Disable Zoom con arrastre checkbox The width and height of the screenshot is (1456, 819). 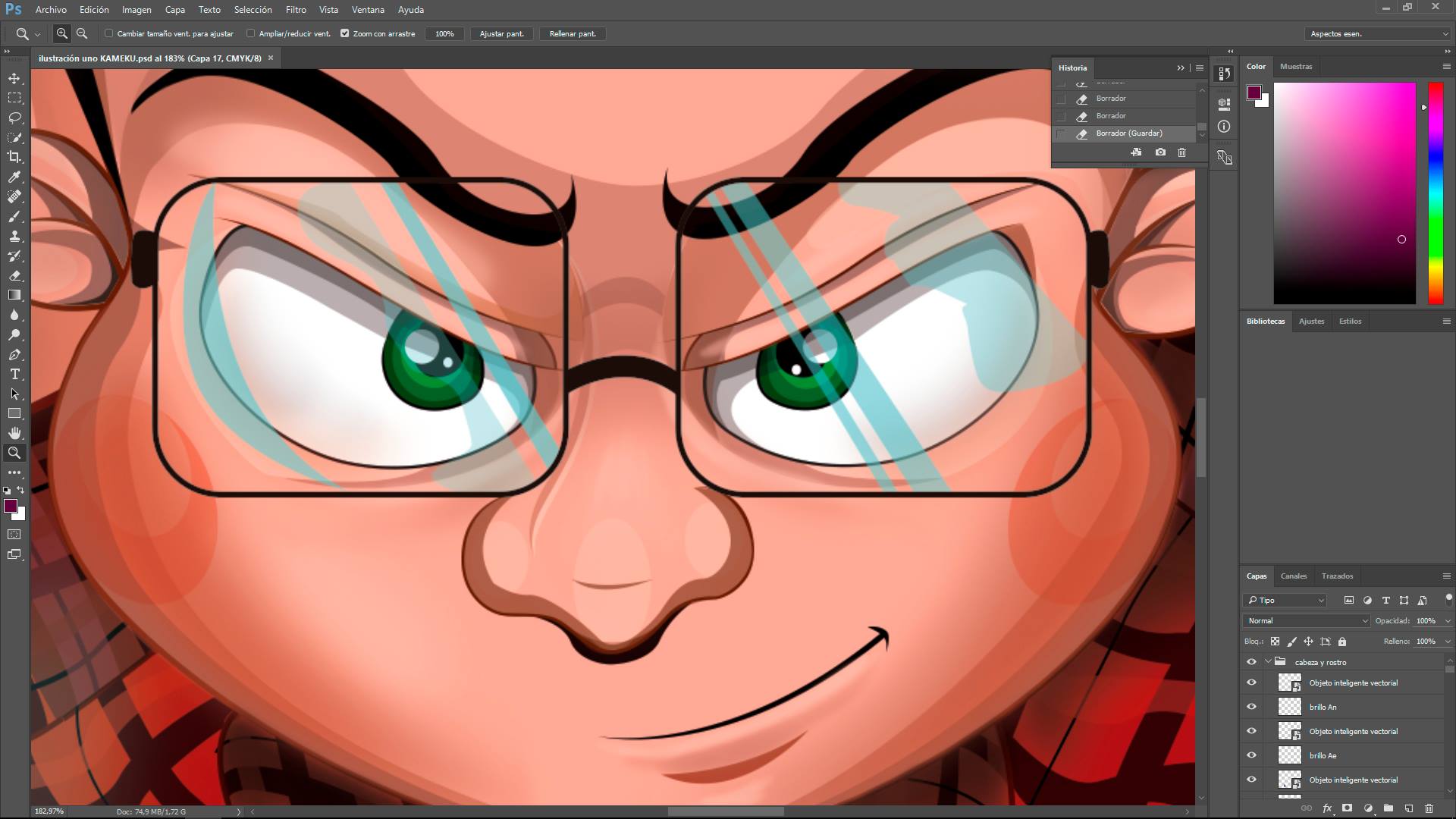click(345, 33)
